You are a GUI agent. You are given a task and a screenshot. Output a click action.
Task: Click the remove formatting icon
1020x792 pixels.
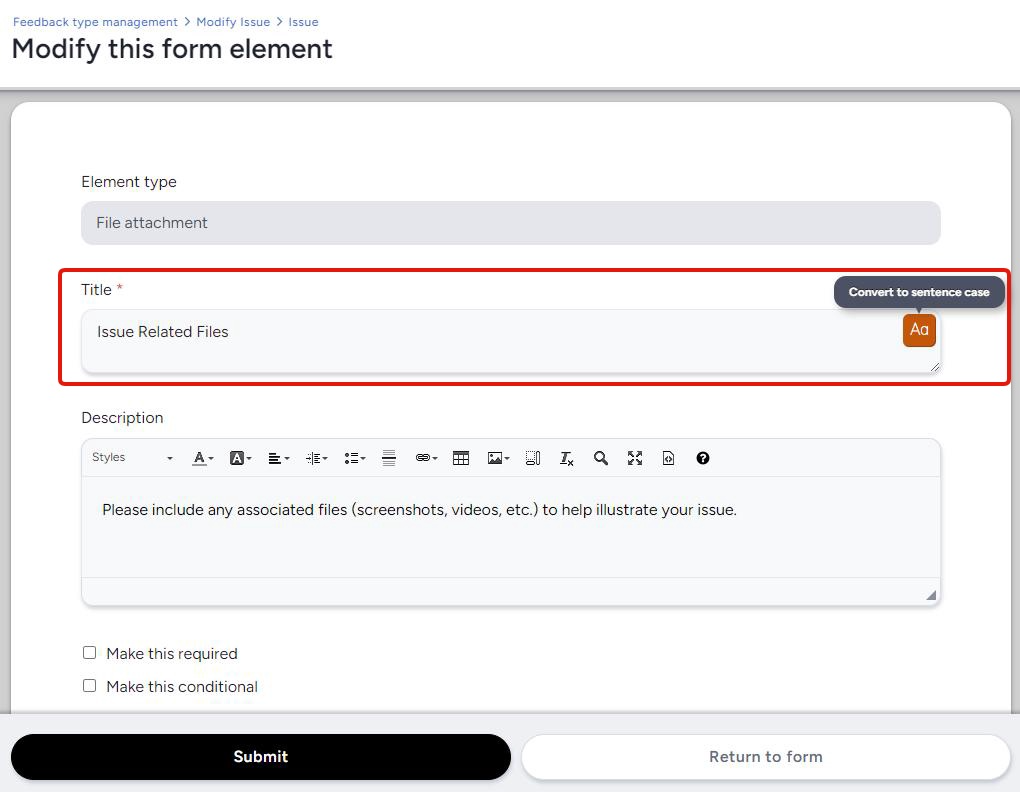click(x=566, y=458)
